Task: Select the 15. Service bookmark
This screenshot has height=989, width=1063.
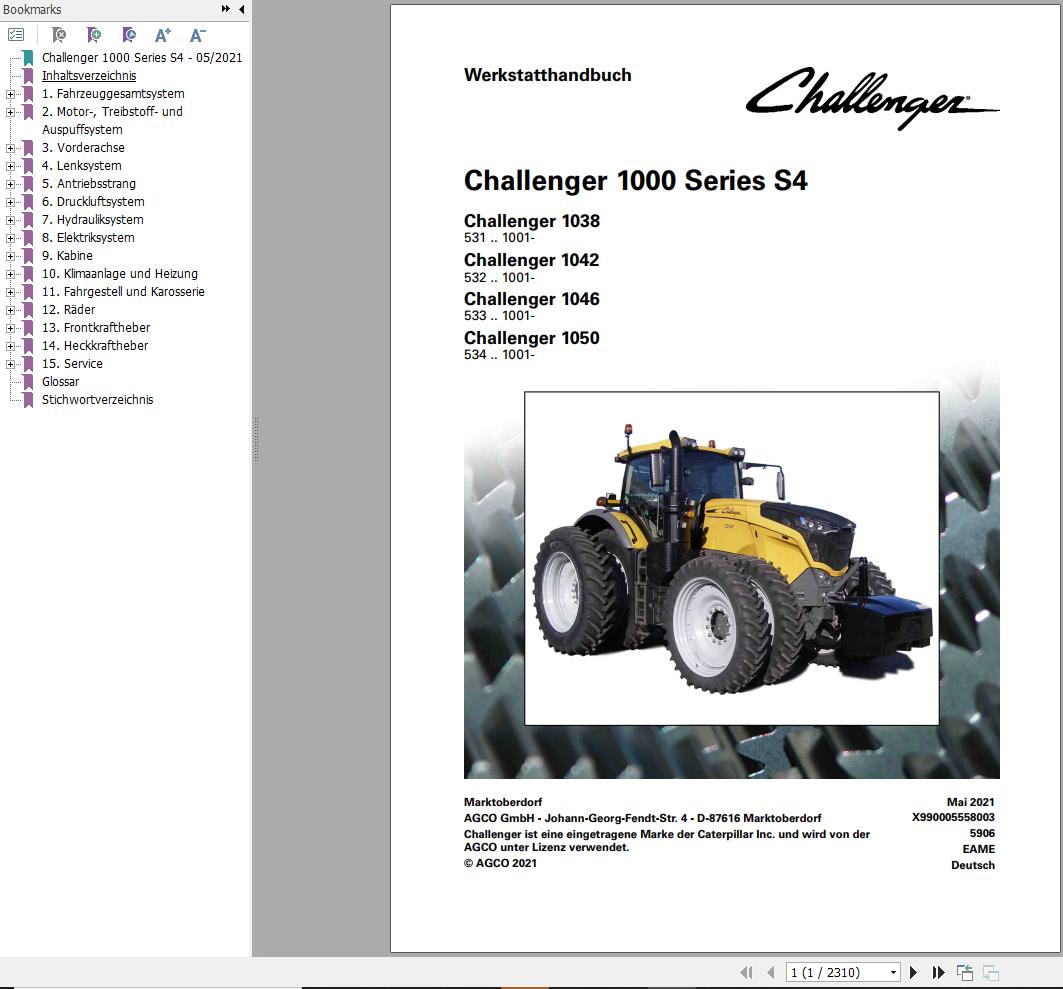Action: (73, 363)
